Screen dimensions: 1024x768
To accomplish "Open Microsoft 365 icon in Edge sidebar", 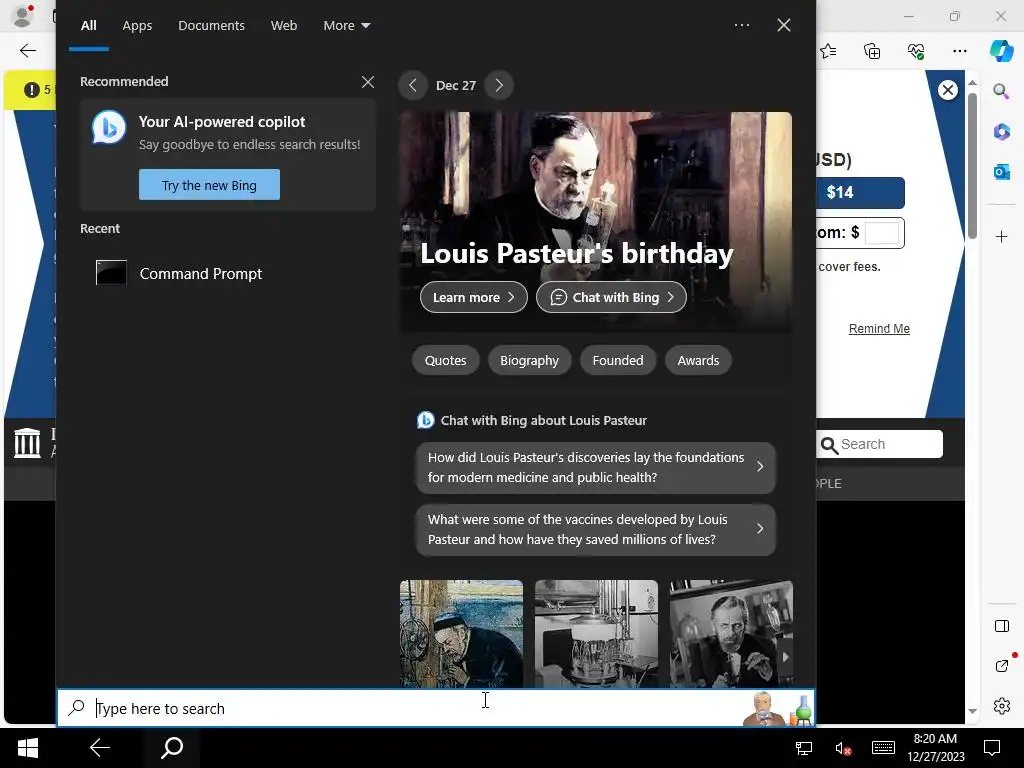I will tap(1001, 132).
